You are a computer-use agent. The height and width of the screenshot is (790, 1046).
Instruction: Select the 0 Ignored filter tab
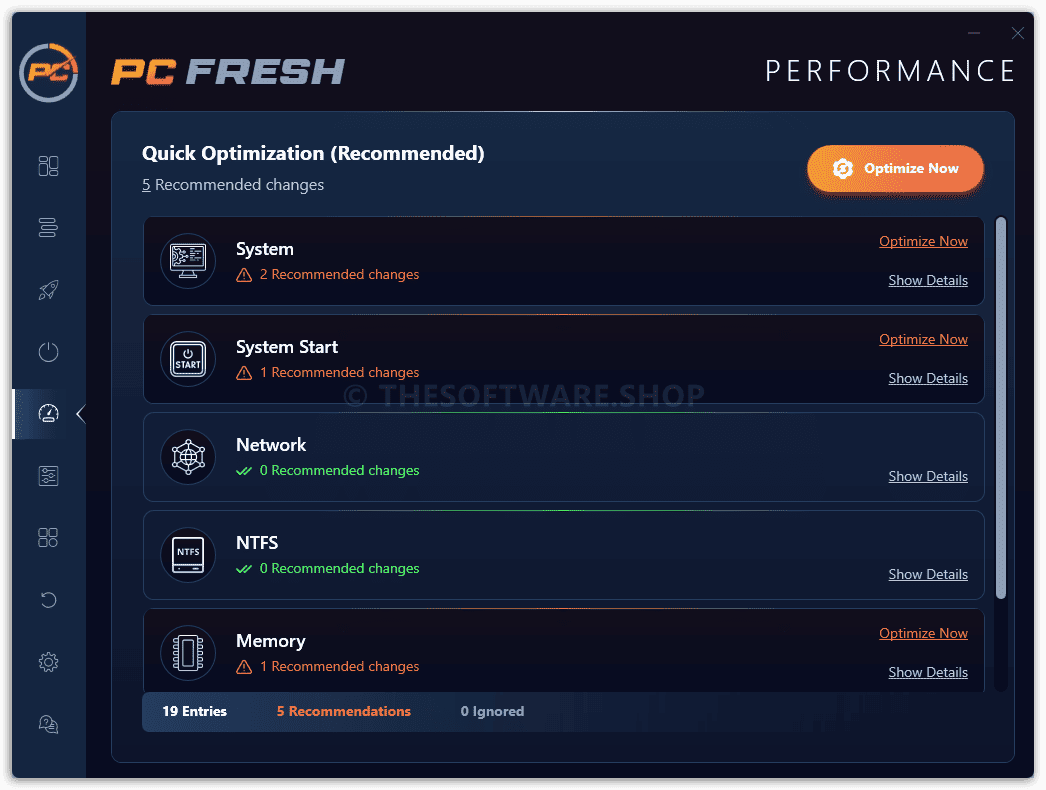tap(492, 711)
